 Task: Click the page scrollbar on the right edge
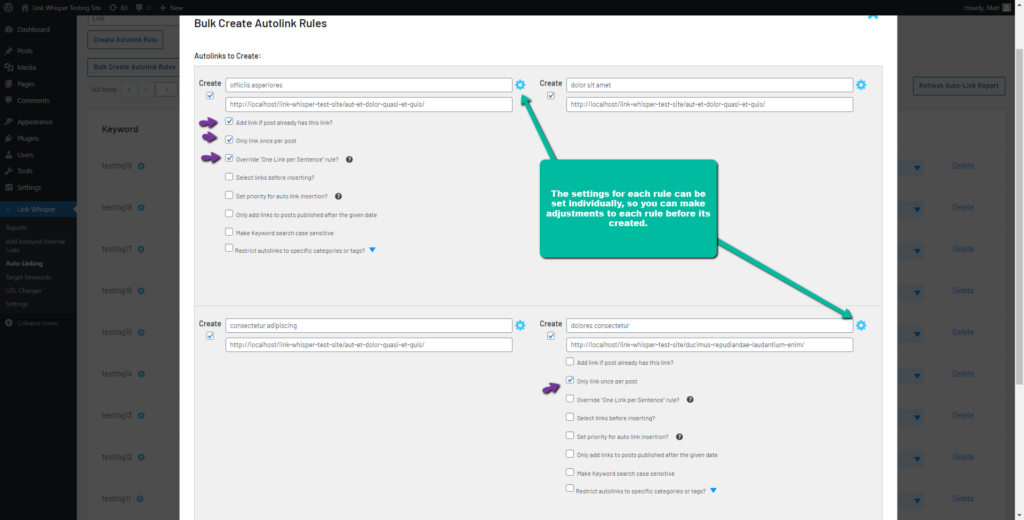1019,216
